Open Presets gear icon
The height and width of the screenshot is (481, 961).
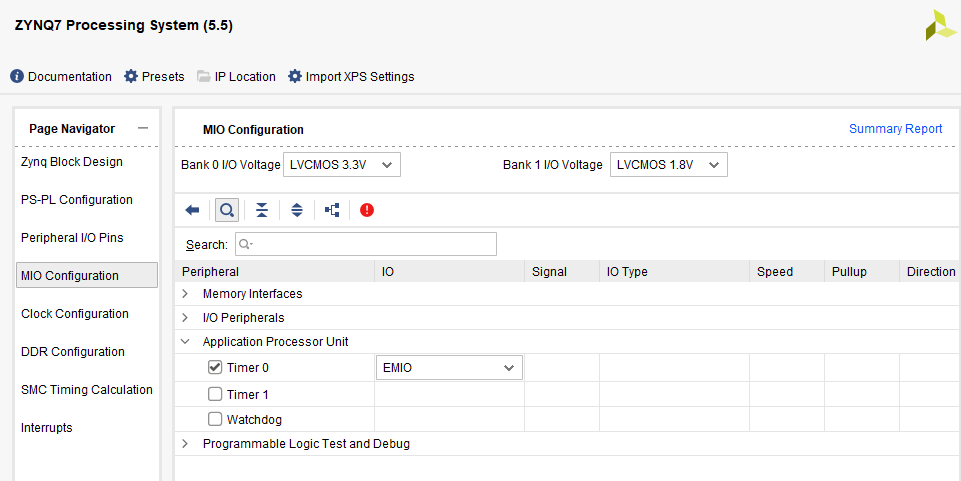coord(131,77)
